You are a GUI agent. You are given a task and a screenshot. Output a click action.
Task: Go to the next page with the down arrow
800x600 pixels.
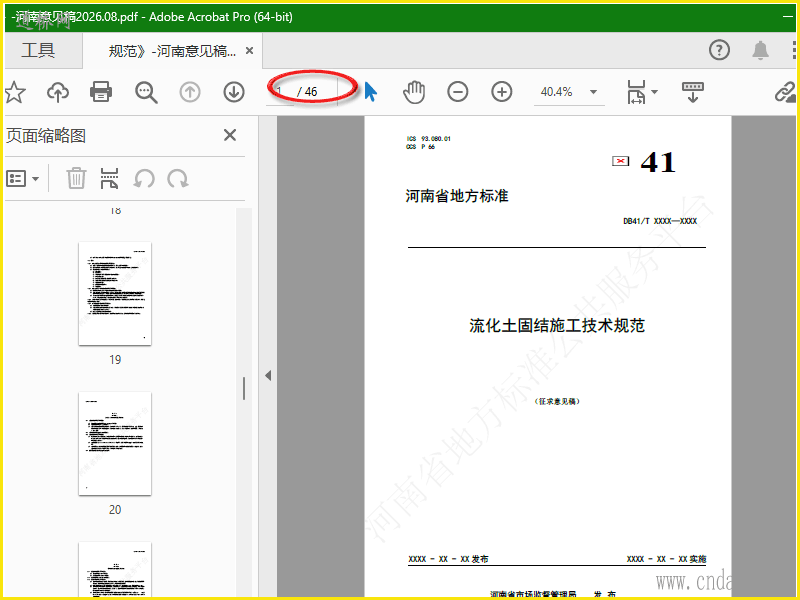pos(234,92)
